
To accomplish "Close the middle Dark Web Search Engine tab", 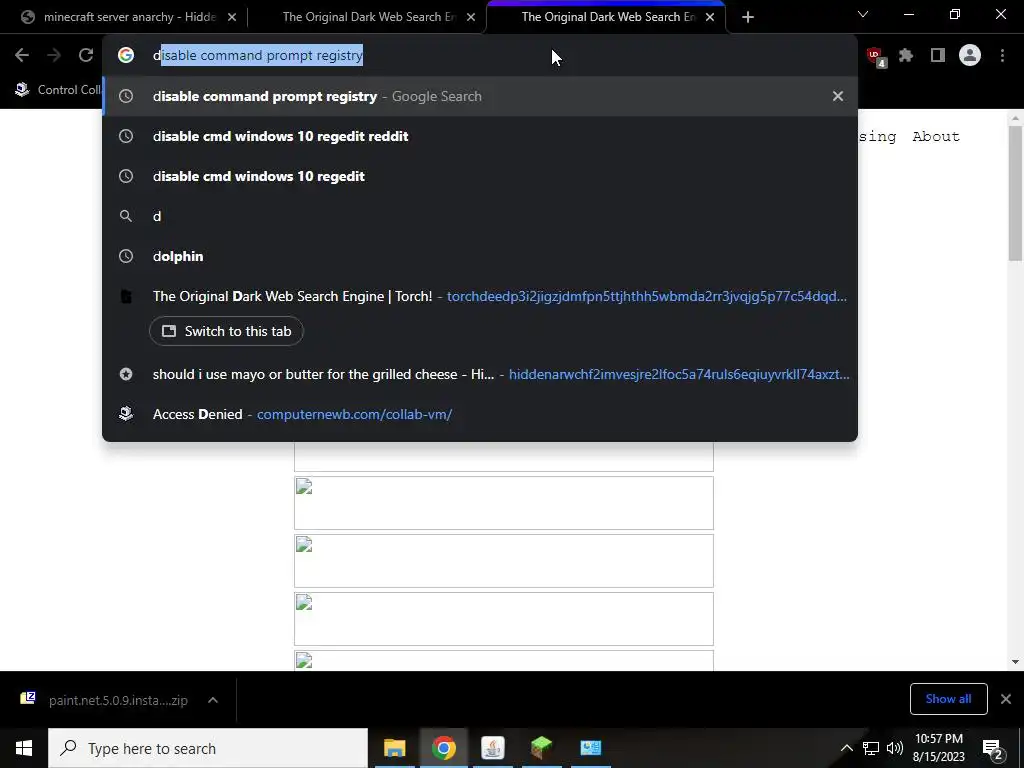I will point(471,17).
